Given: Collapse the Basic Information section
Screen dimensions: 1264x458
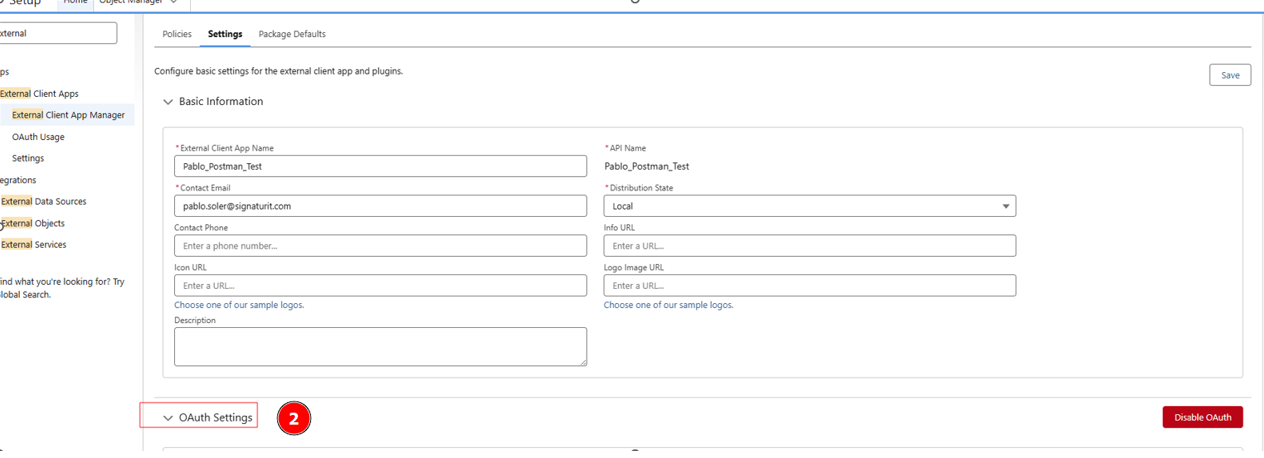Looking at the screenshot, I should (x=168, y=102).
